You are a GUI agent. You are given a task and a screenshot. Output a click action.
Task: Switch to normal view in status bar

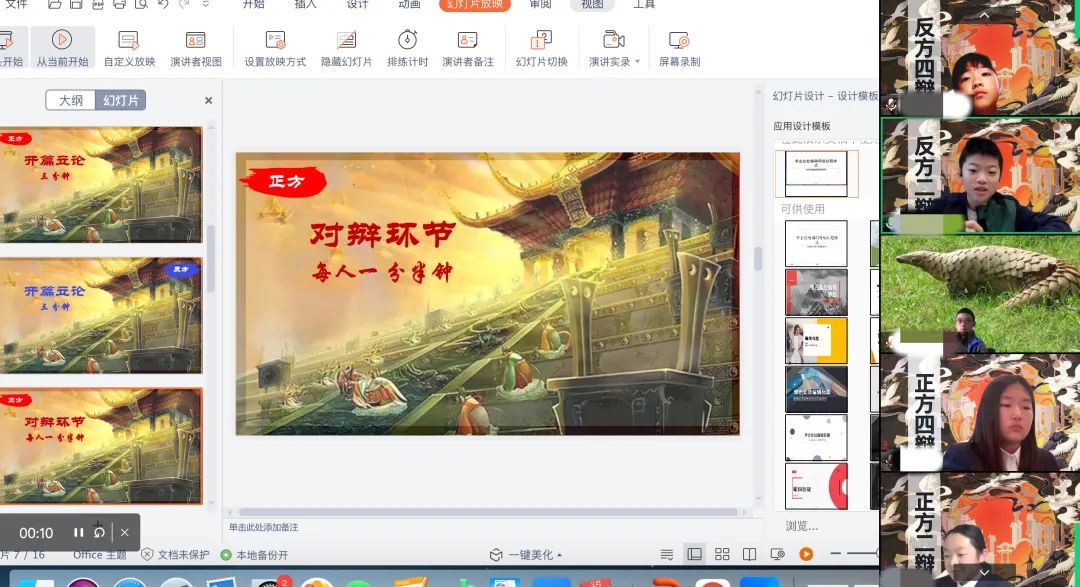(694, 555)
